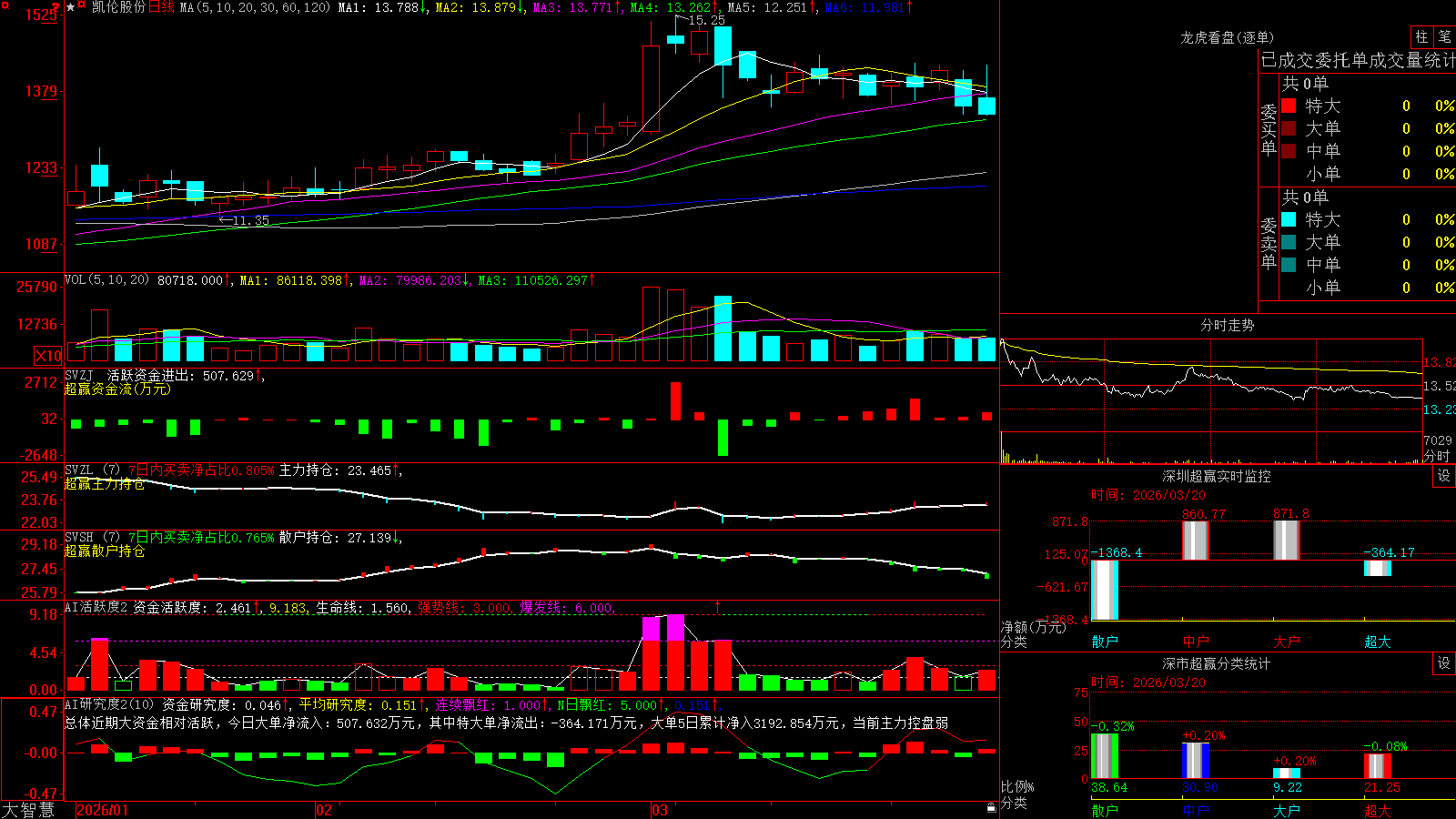Image resolution: width=1456 pixels, height=819 pixels.
Task: Click the 大智慧 label at the bottom left
Action: point(28,810)
